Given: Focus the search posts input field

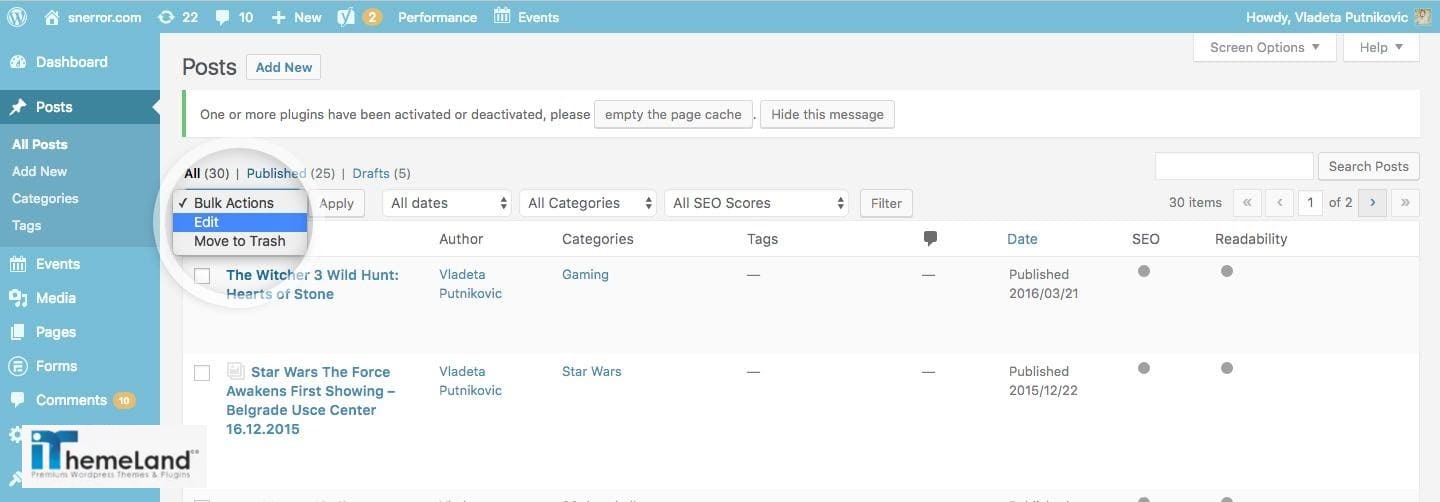Looking at the screenshot, I should coord(1234,166).
